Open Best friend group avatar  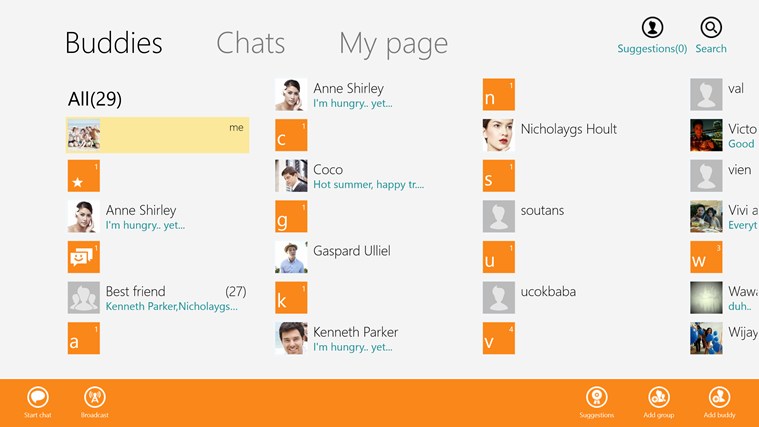[x=84, y=298]
